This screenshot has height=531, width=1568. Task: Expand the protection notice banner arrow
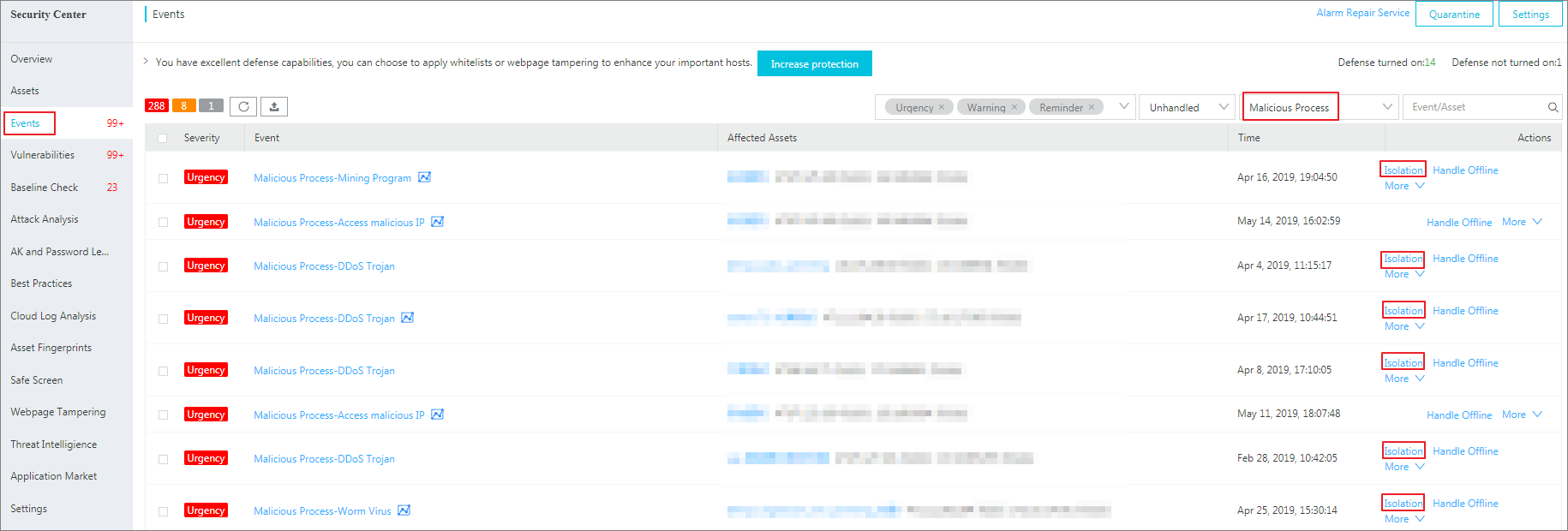coord(146,62)
